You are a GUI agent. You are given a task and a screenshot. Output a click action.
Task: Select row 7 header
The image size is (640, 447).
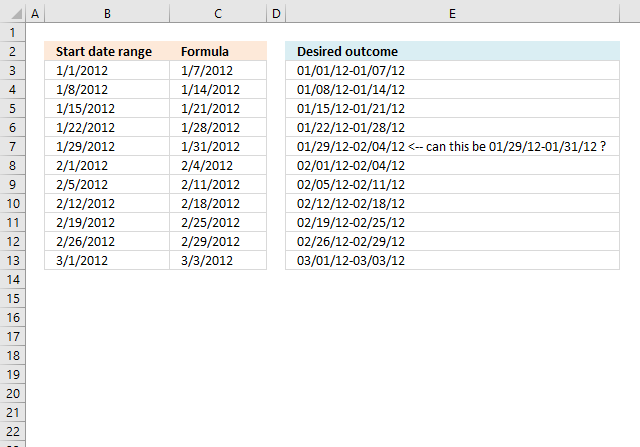[x=14, y=146]
